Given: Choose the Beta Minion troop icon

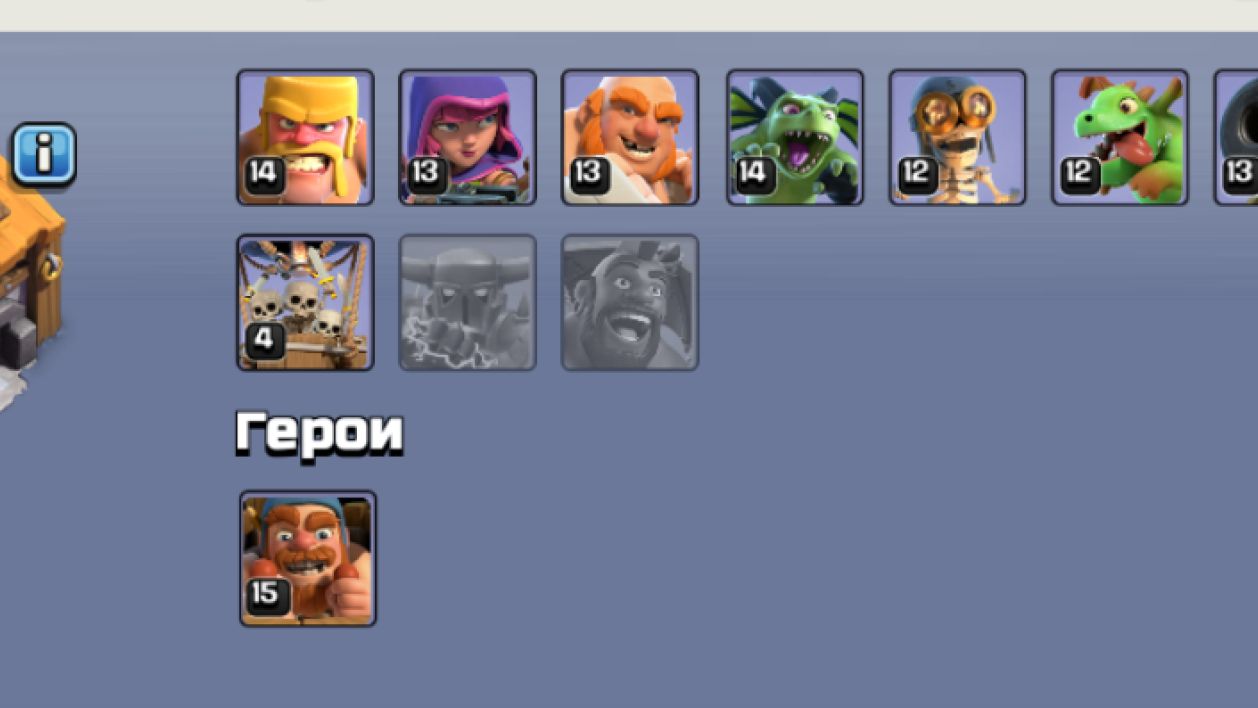Looking at the screenshot, I should (x=795, y=137).
